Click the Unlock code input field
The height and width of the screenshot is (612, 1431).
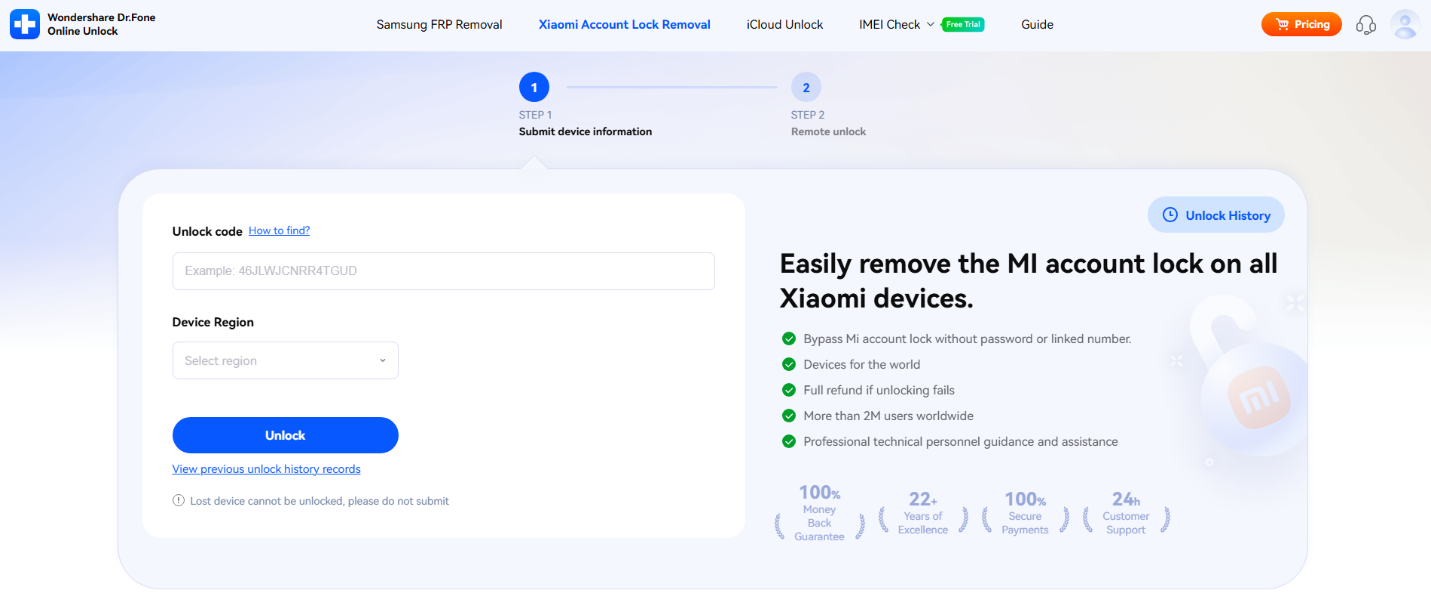pyautogui.click(x=443, y=271)
